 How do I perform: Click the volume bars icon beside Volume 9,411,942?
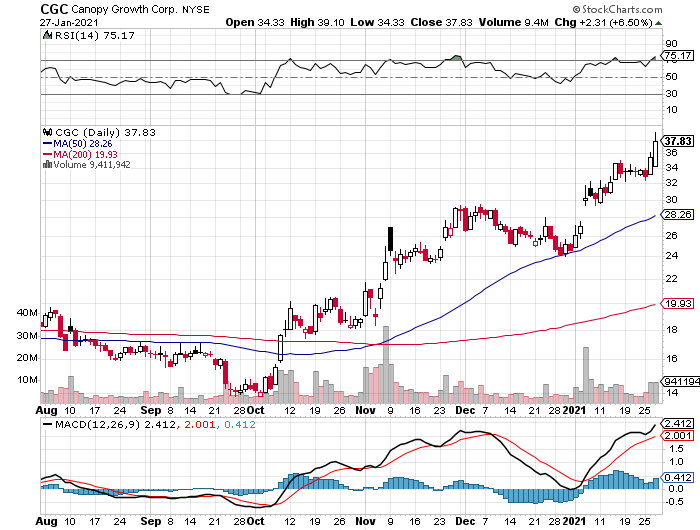(x=47, y=165)
